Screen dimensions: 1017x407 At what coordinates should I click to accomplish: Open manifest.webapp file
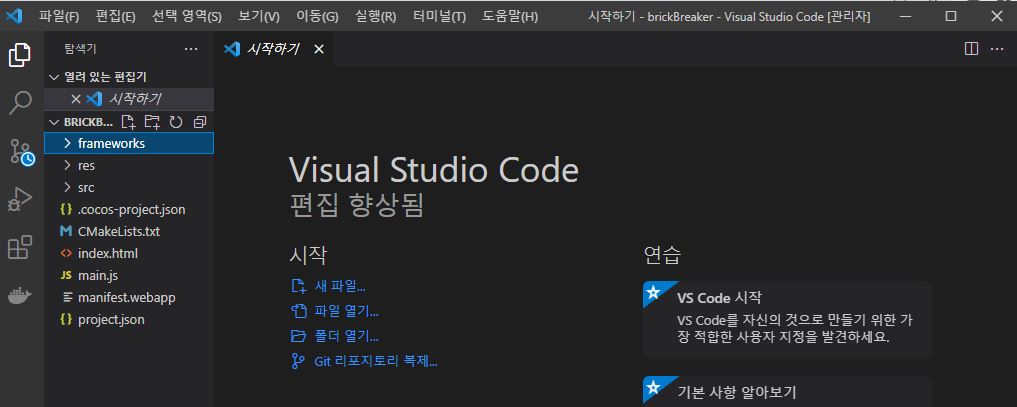tap(128, 297)
